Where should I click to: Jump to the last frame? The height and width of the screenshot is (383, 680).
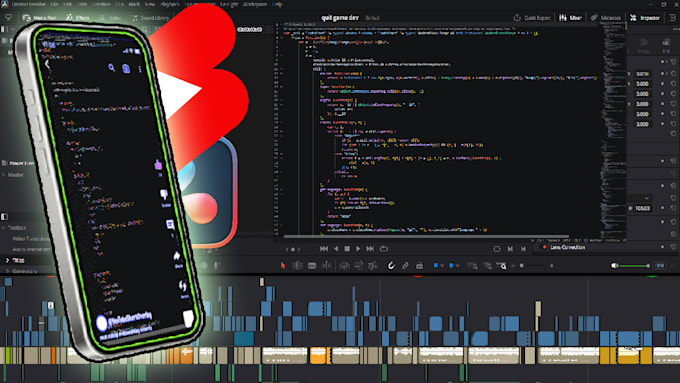(370, 249)
